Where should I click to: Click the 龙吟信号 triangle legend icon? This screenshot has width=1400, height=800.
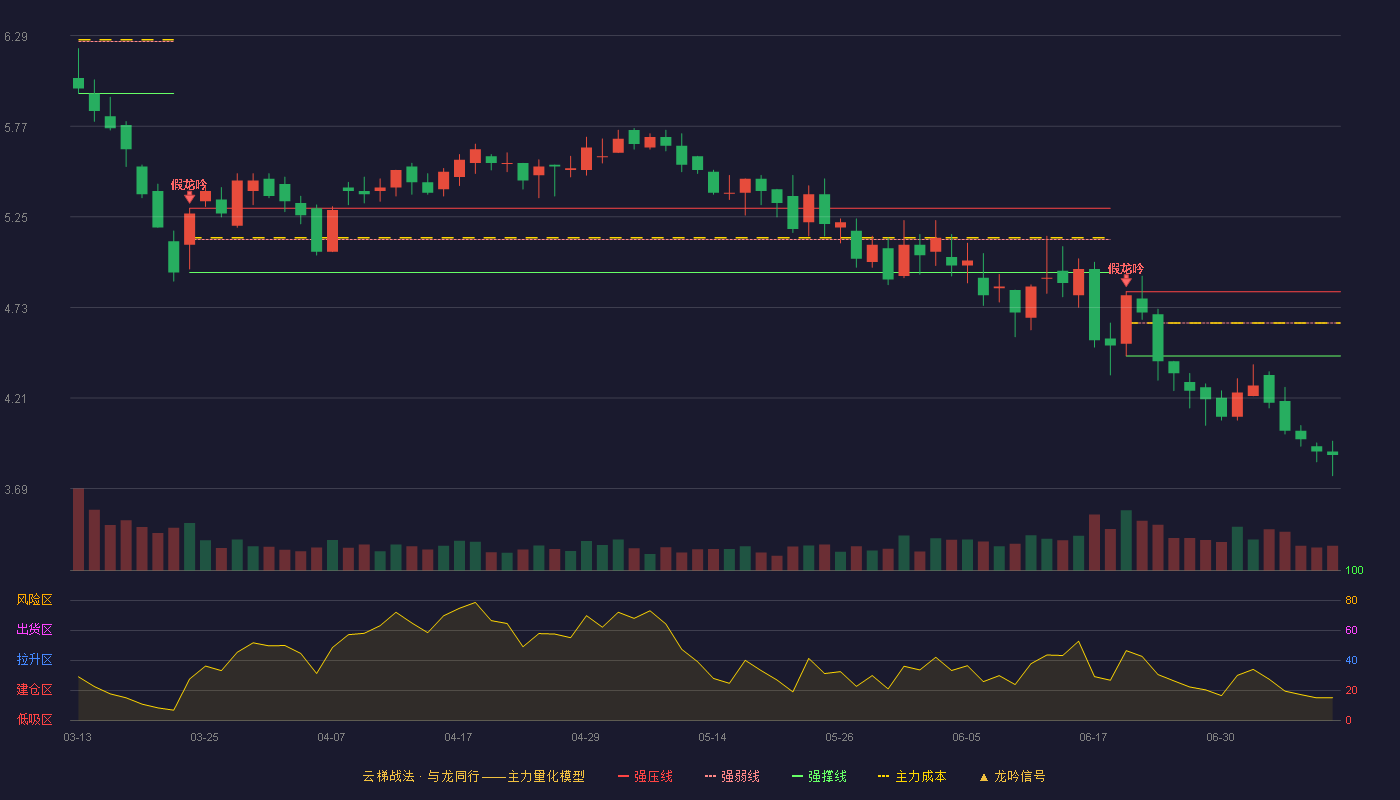tap(984, 776)
